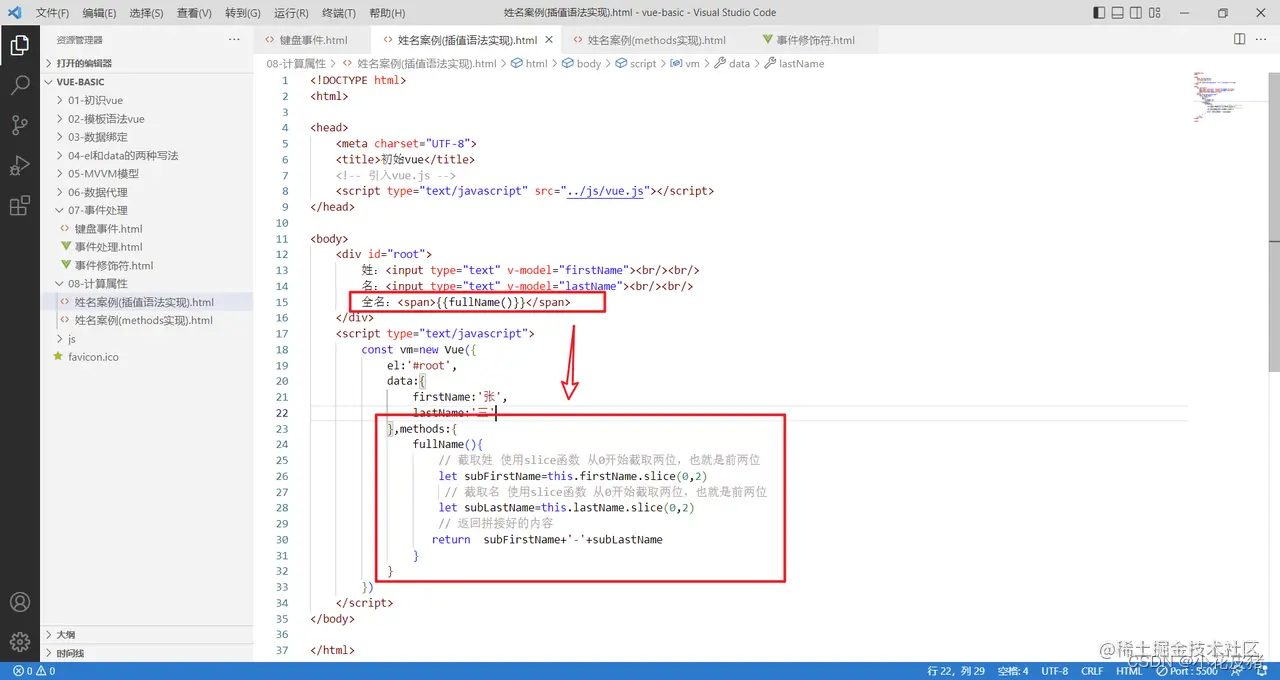The image size is (1280, 680).
Task: Collapse the 07-事件处理 folder
Action: tap(147, 210)
